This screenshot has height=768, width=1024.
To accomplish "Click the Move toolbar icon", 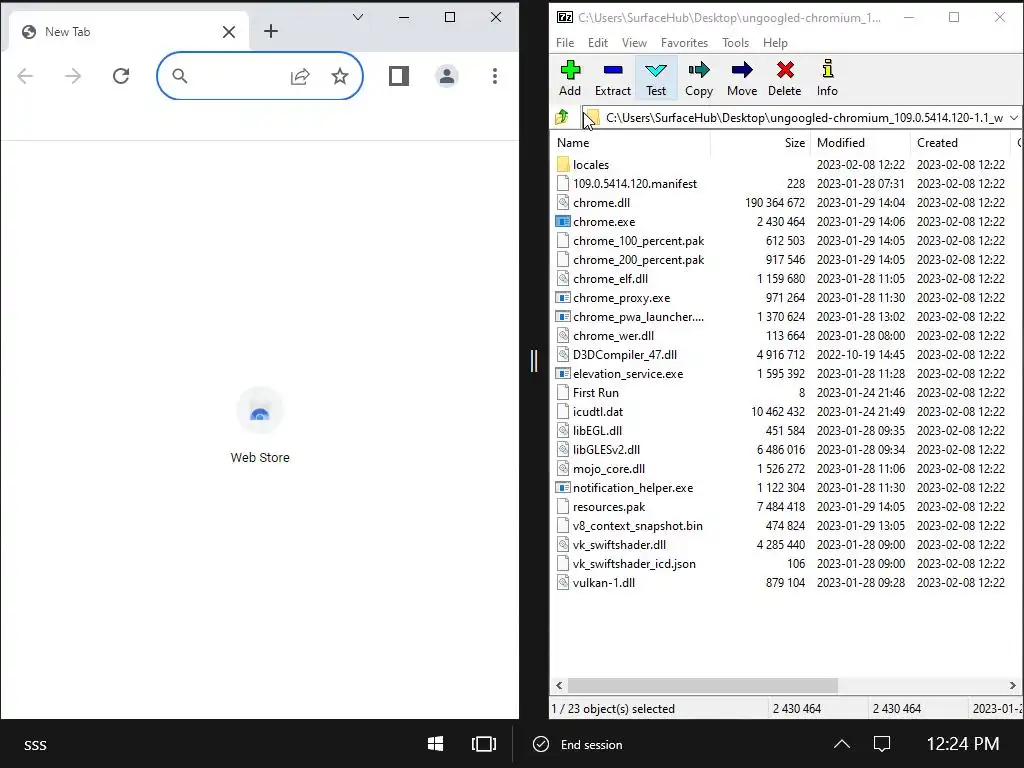I will [x=742, y=78].
